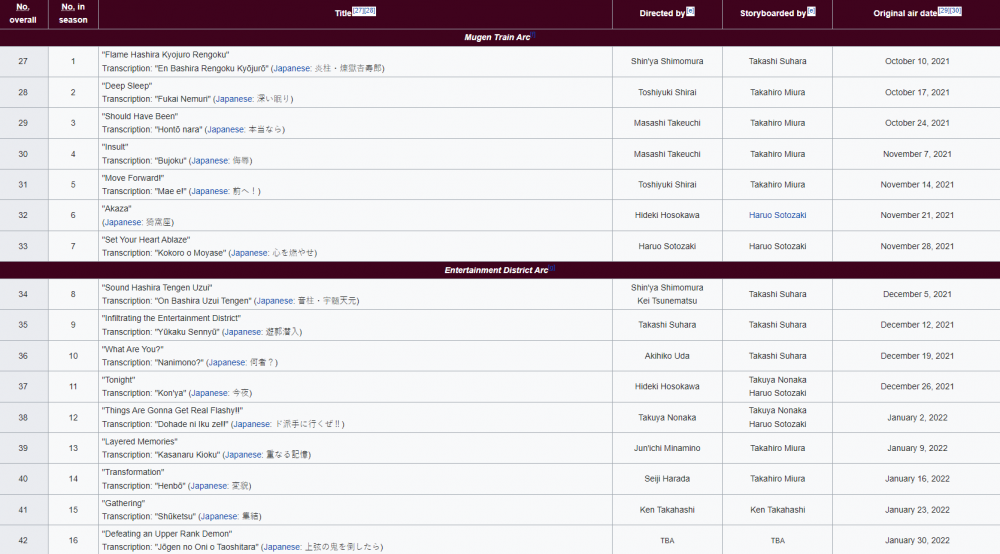Screen dimensions: 1000x554
Task: Open Japanese link in "Defeating an Upper Rank Demon" row
Action: point(282,547)
